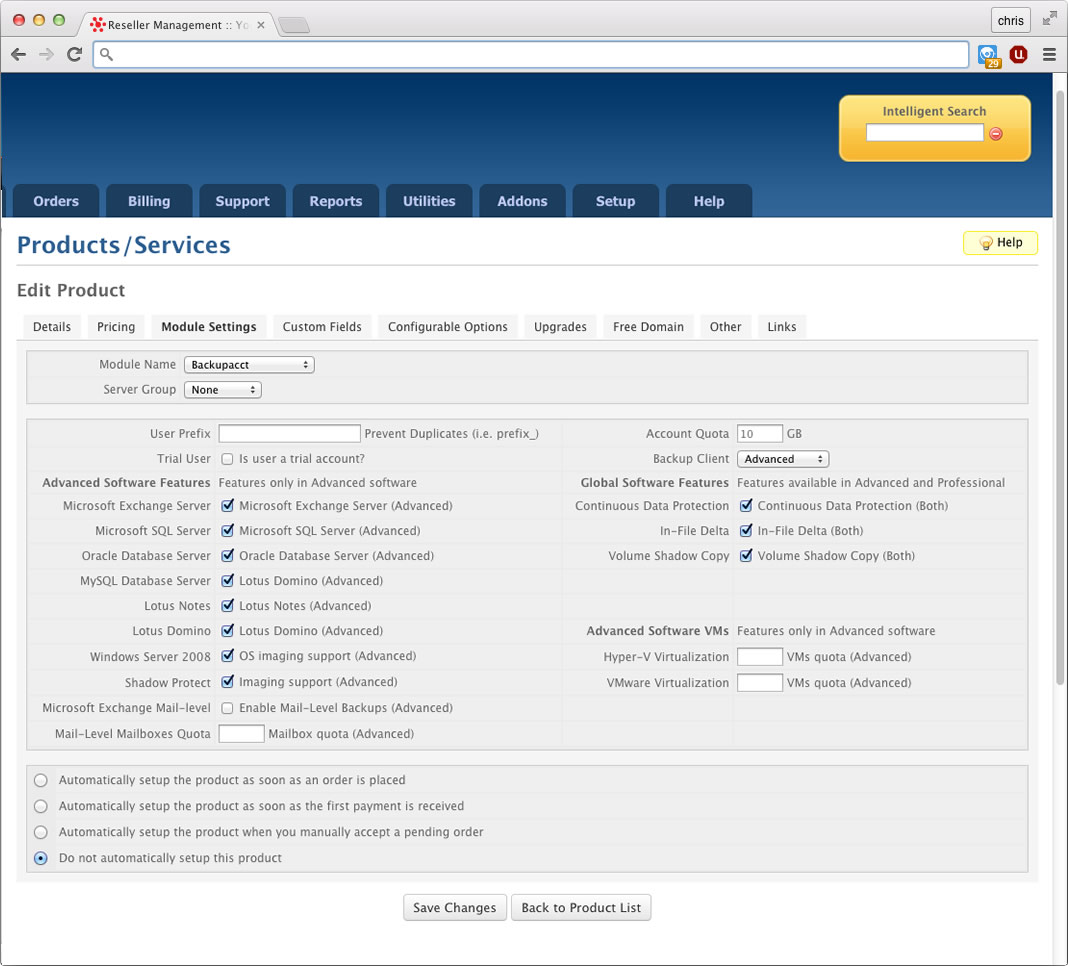Uncheck Oracle Database Server (Advanced)
The width and height of the screenshot is (1068, 966).
(x=227, y=556)
